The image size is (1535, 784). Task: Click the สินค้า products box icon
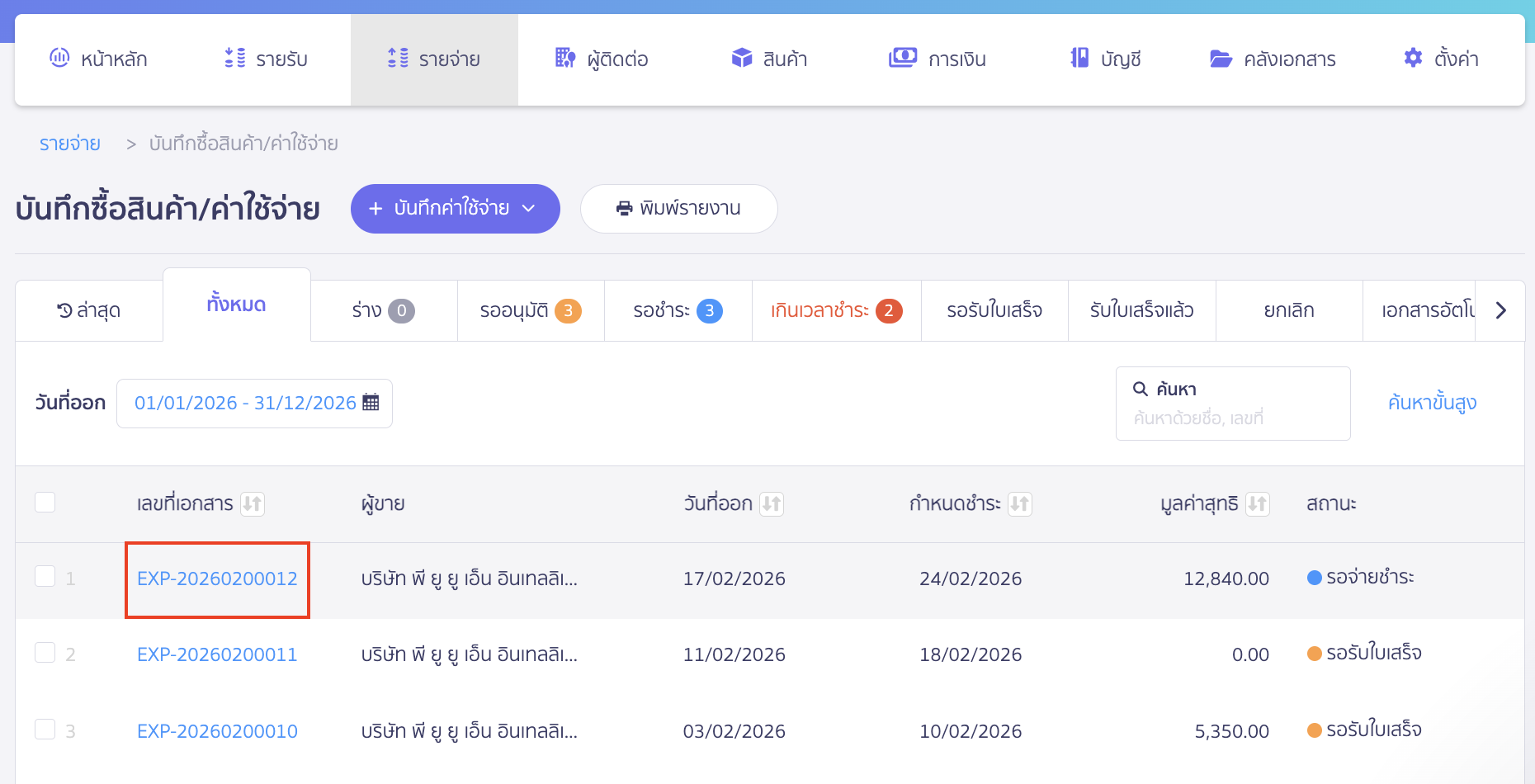tap(741, 58)
